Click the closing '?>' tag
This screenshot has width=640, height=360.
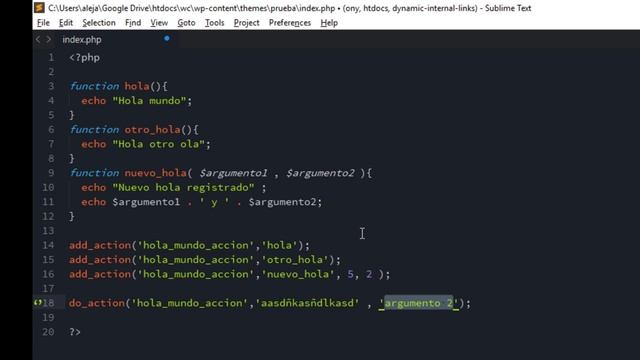coord(75,332)
